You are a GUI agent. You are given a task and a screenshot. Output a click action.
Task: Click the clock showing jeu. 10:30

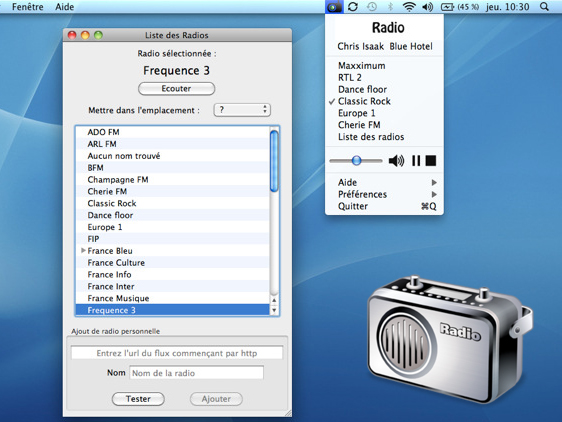pyautogui.click(x=507, y=6)
